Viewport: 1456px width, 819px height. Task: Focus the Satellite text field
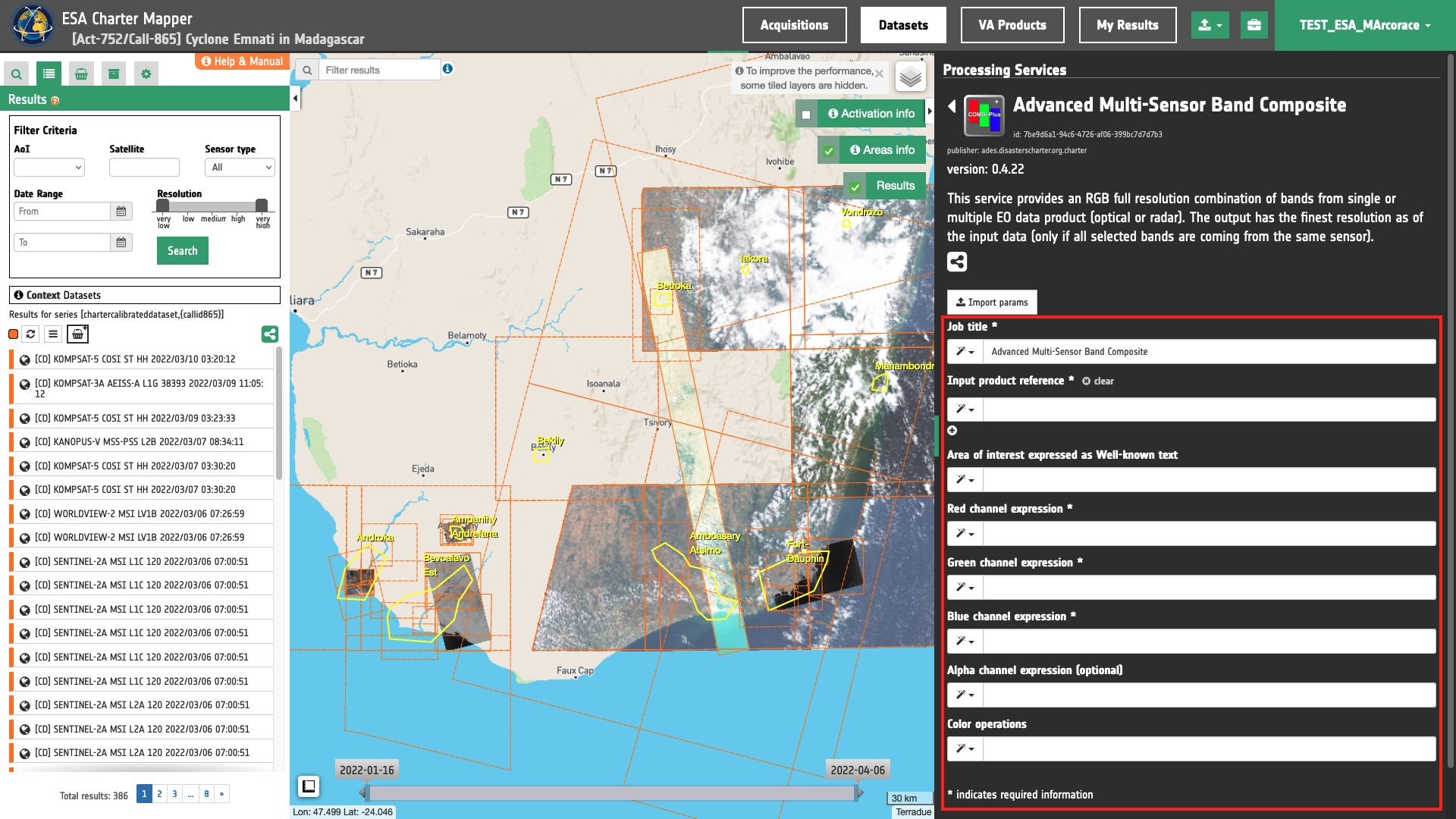[144, 168]
